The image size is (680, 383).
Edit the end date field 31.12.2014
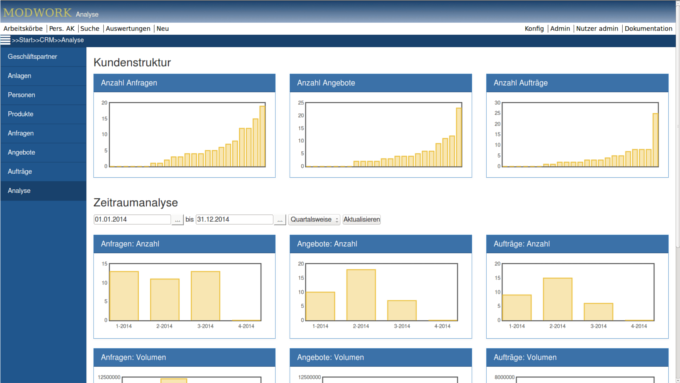coord(235,219)
